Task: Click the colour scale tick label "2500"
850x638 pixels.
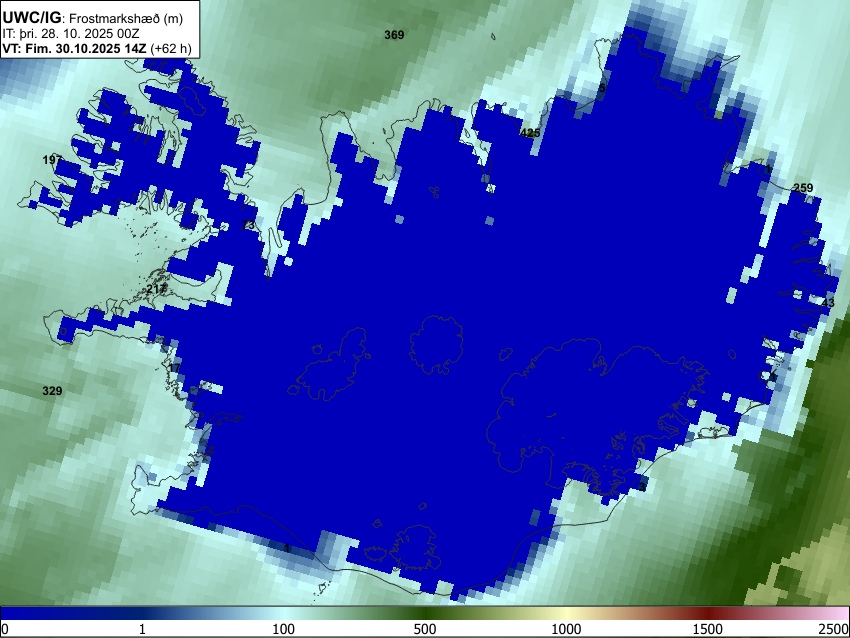Action: coord(834,629)
